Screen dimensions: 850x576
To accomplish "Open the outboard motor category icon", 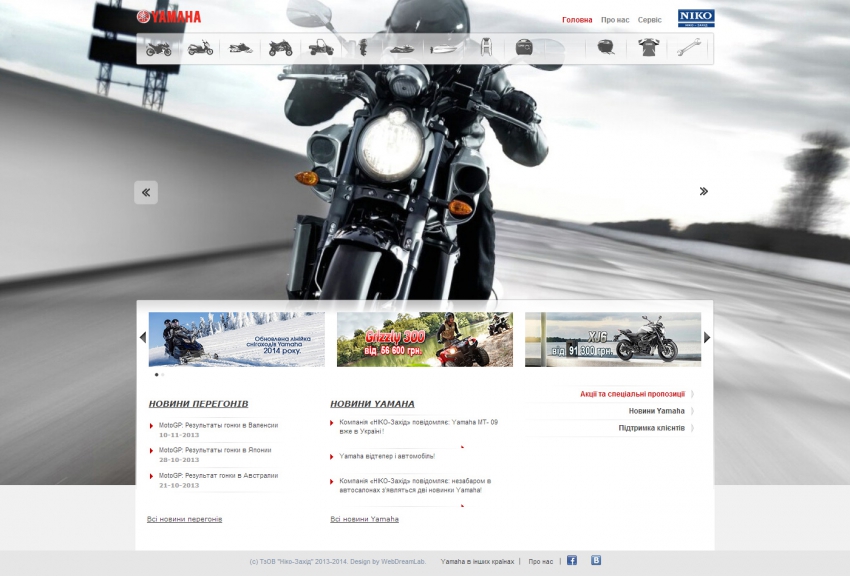I will tap(363, 47).
